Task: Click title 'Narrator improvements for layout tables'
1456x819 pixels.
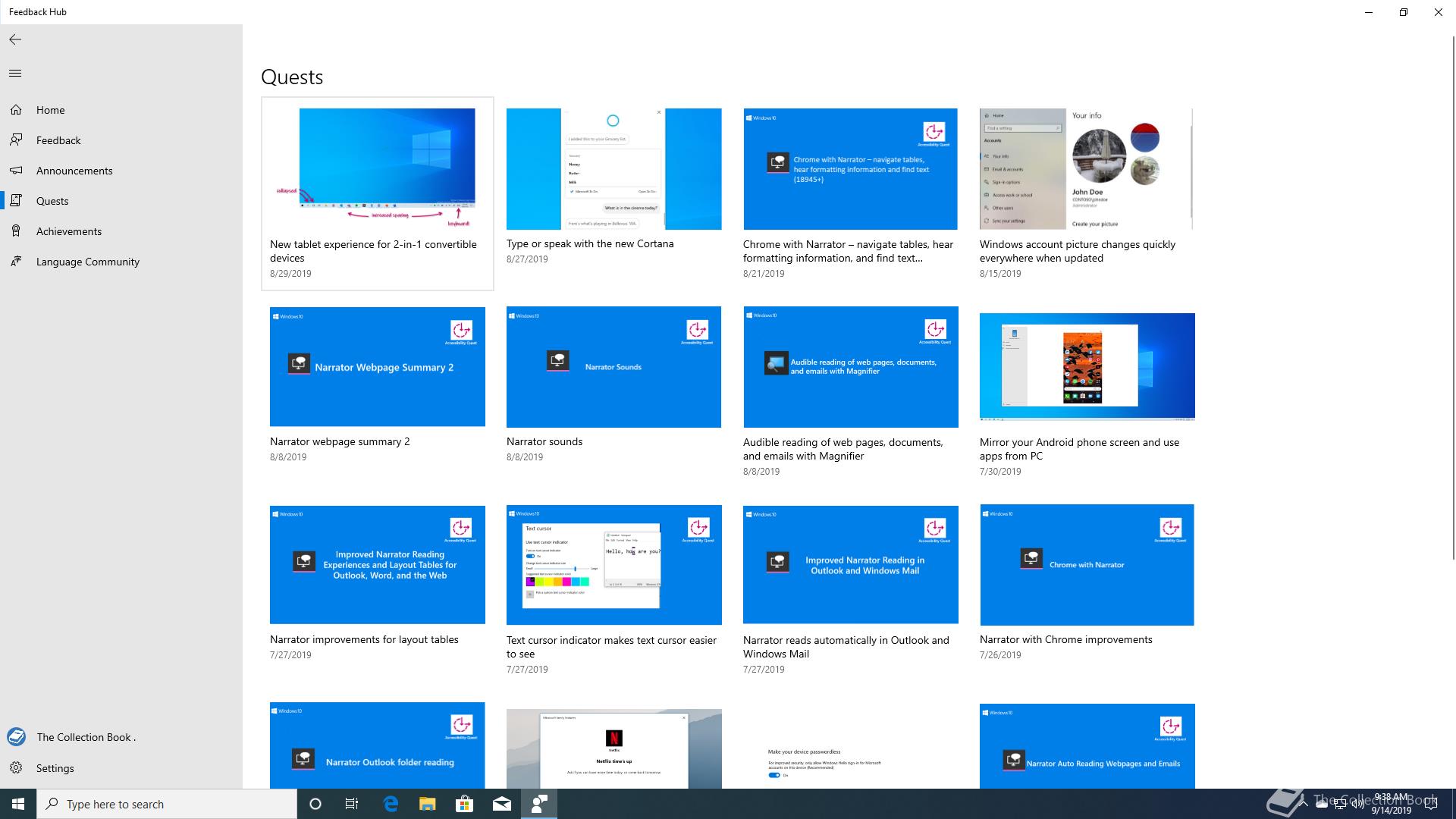Action: tap(364, 639)
